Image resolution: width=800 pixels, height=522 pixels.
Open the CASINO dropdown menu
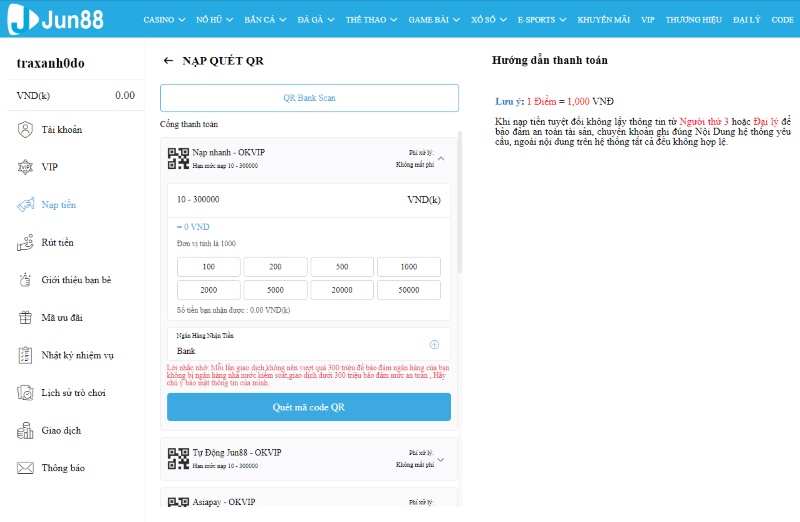point(164,19)
